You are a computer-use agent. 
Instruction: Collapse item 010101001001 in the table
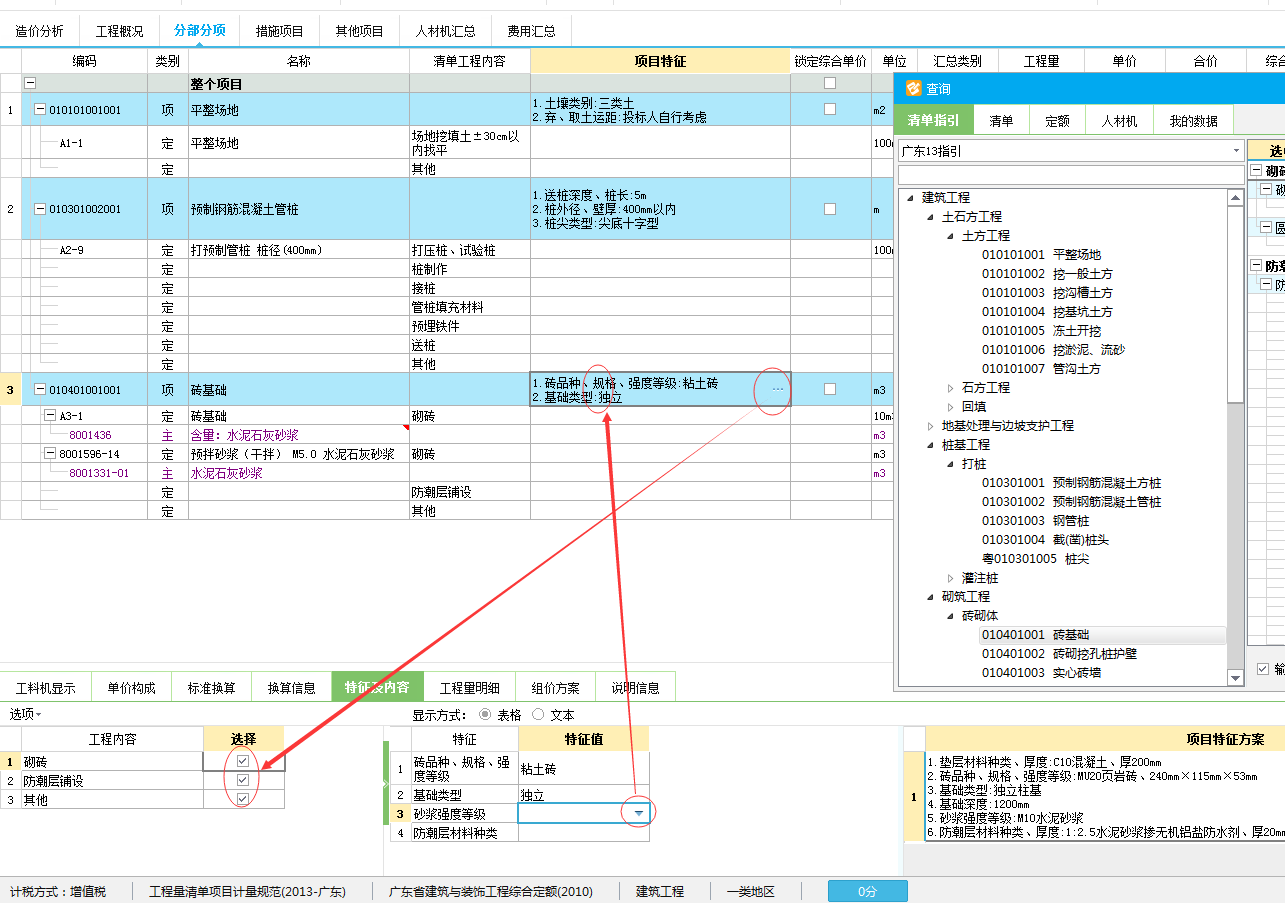[x=40, y=109]
